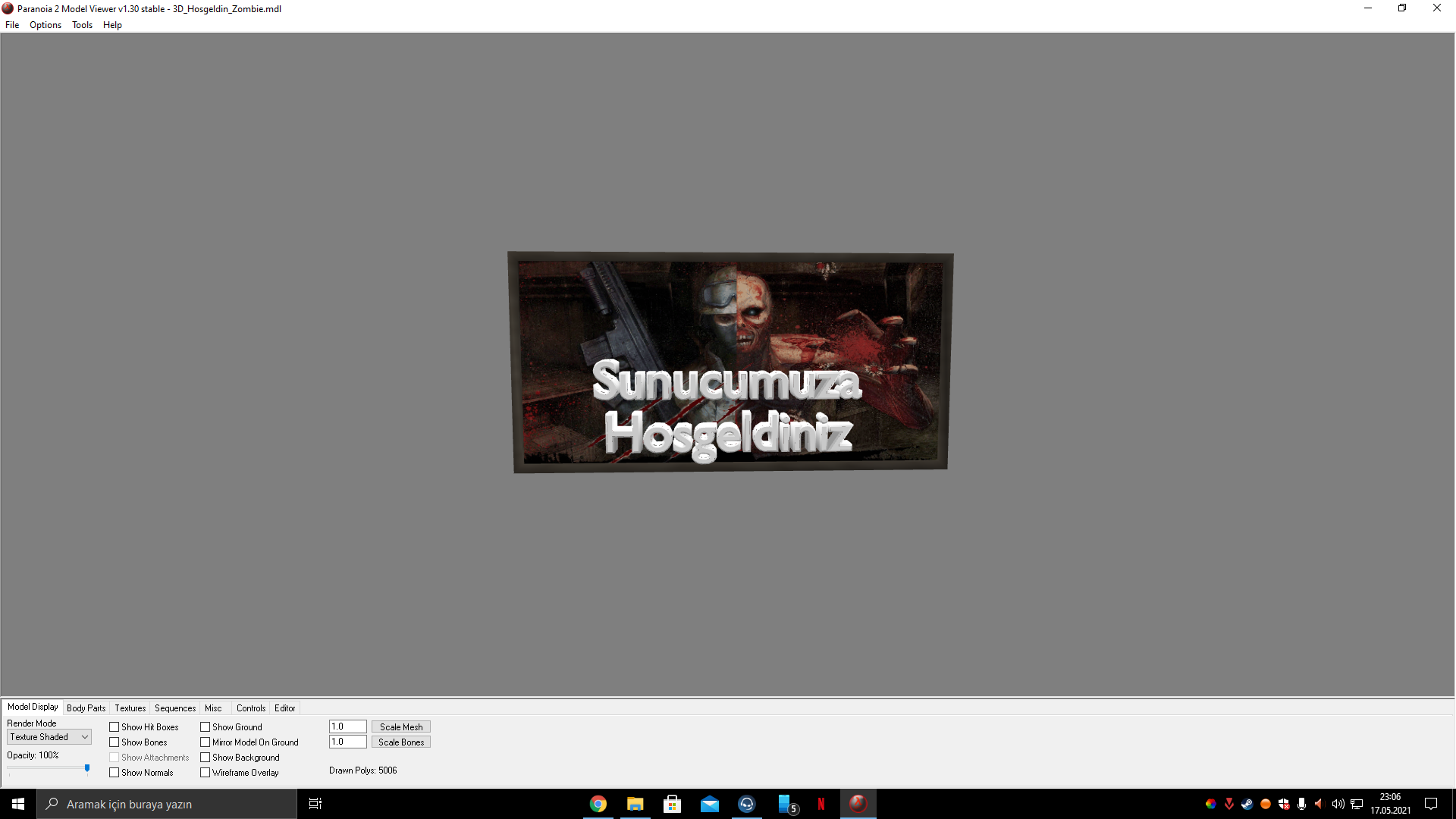Select the Model Display tab
This screenshot has width=1456, height=819.
click(33, 707)
